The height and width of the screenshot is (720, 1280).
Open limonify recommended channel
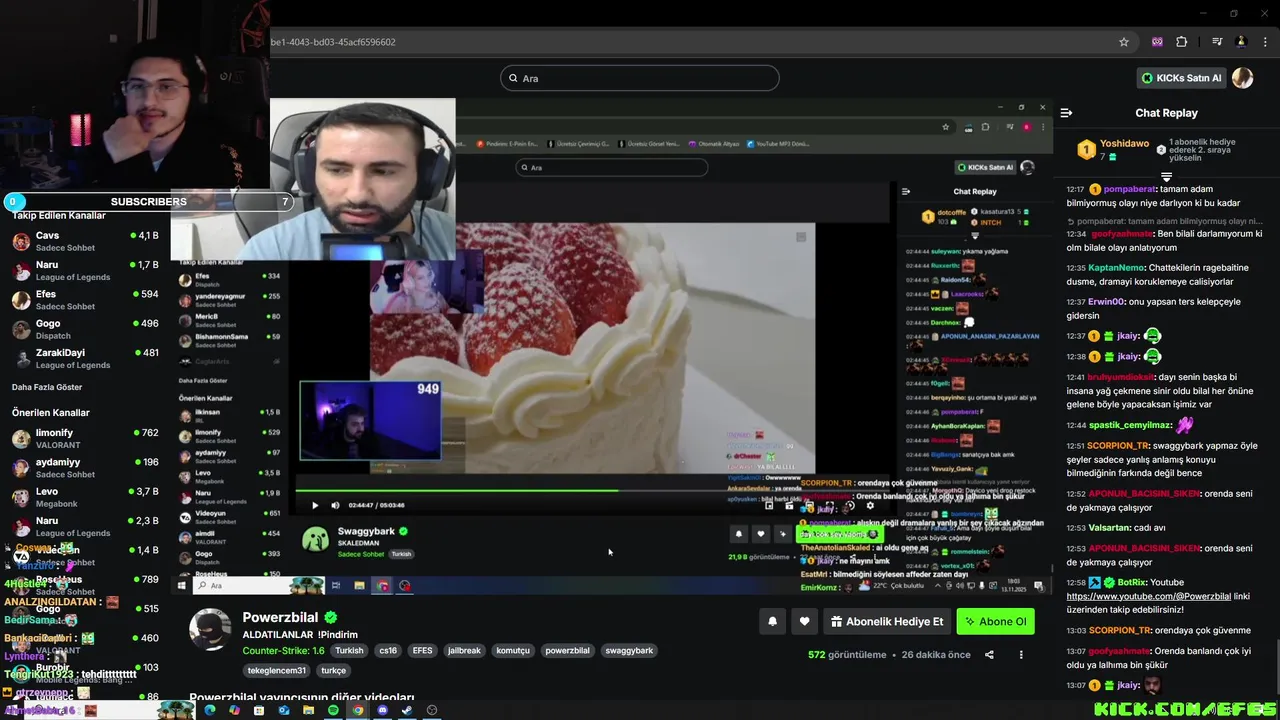pyautogui.click(x=85, y=438)
